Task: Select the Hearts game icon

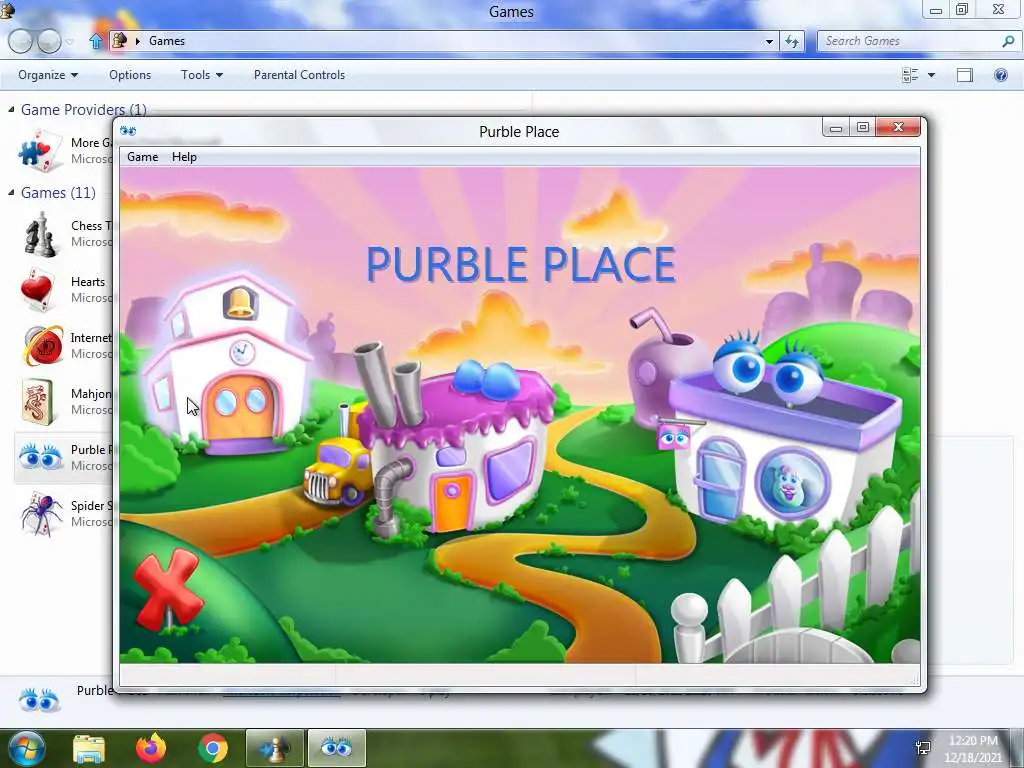Action: tap(37, 290)
